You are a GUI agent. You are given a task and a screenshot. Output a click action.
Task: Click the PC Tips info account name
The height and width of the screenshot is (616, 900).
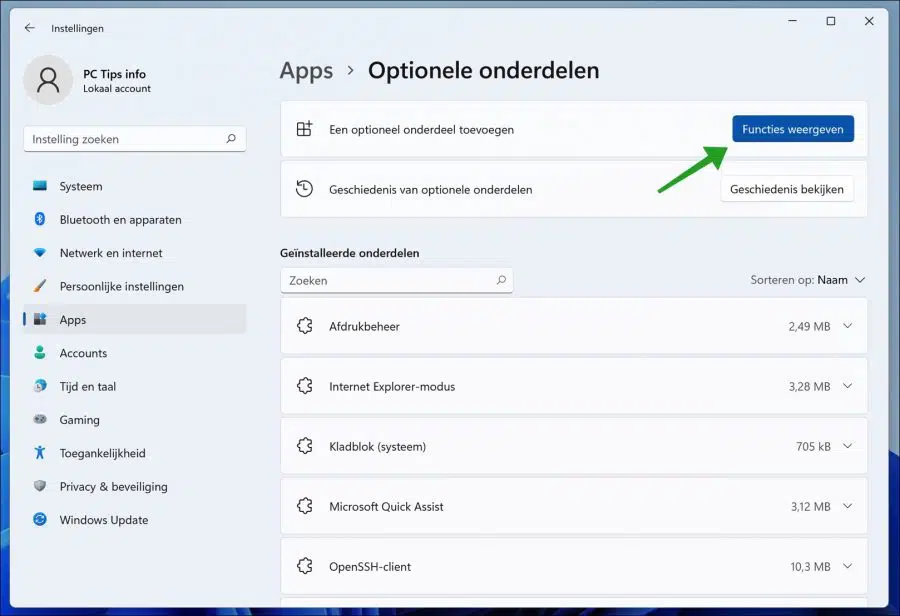click(114, 73)
